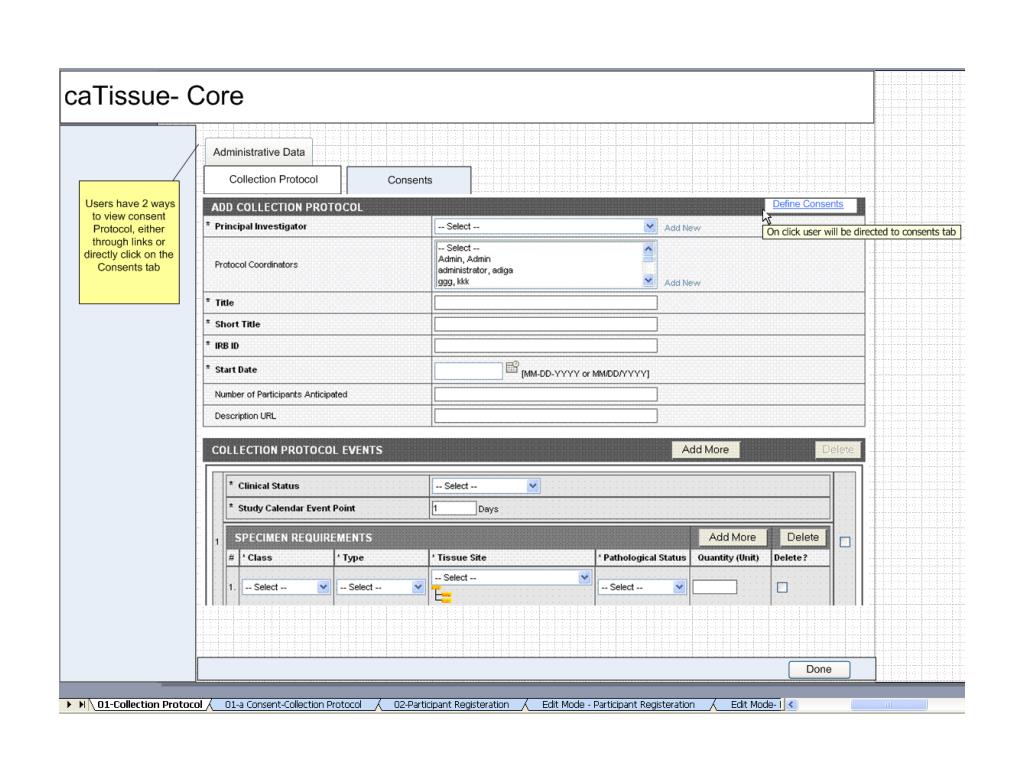
Task: Click the sheet tab scroll-left arrow
Action: click(x=792, y=705)
